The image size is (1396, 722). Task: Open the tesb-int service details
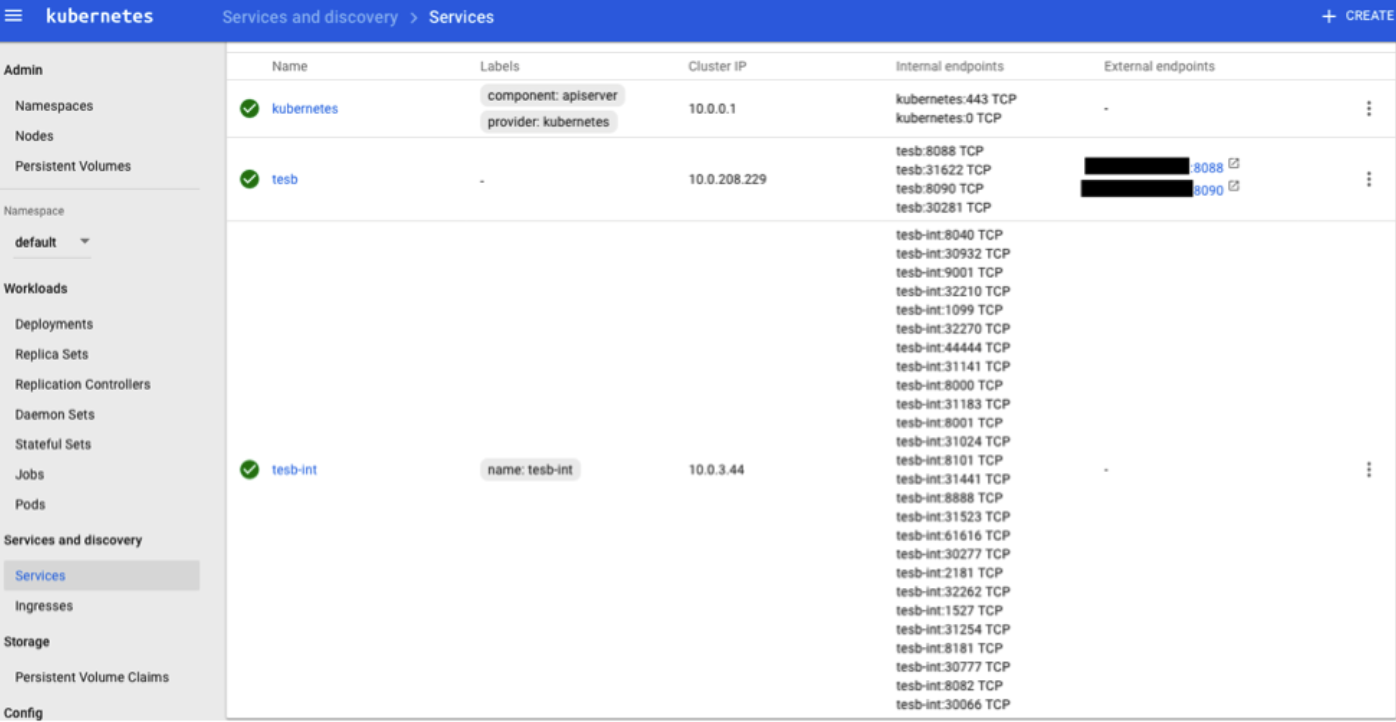click(294, 469)
